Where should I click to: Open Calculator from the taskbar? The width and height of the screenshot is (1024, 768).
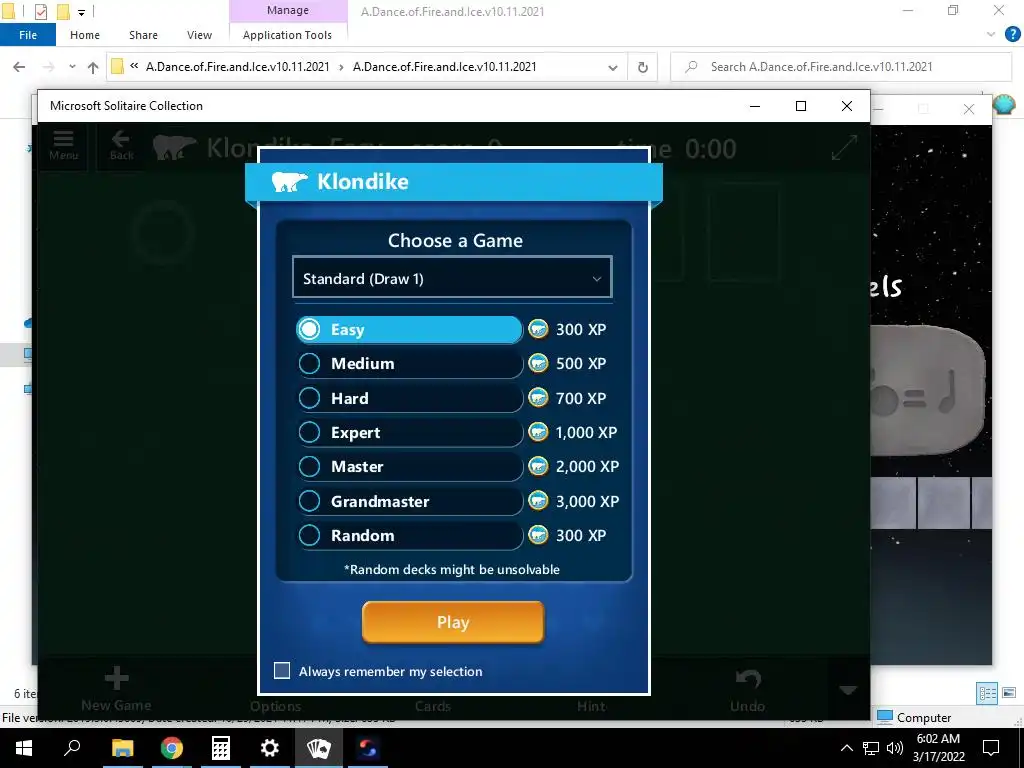pyautogui.click(x=221, y=748)
